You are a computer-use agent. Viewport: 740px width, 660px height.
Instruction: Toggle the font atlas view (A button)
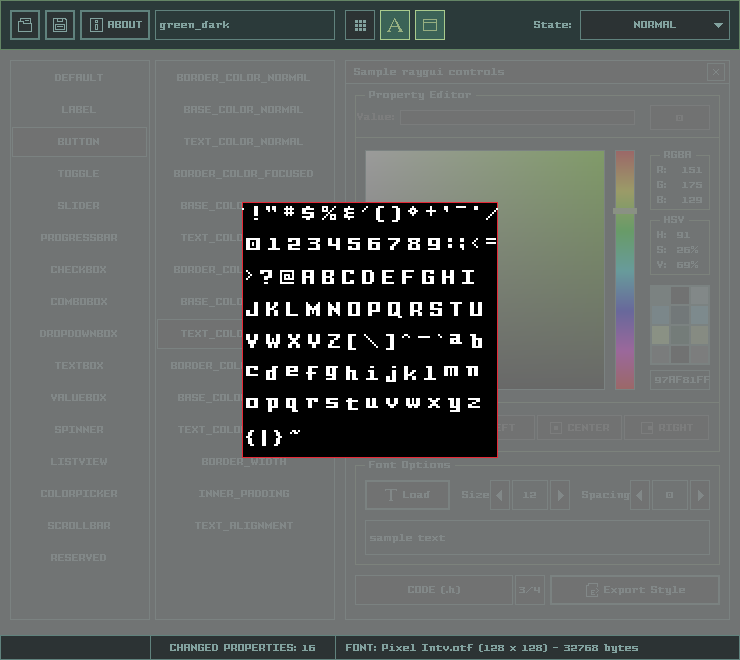(395, 25)
